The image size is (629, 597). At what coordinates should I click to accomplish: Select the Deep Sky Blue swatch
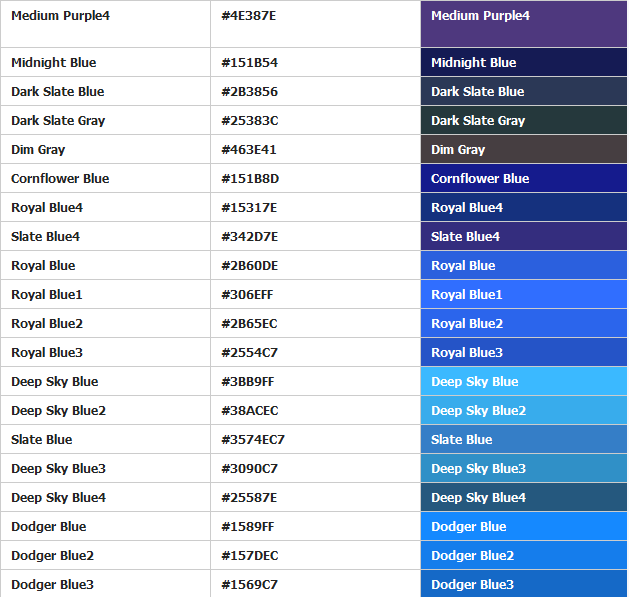coord(523,381)
